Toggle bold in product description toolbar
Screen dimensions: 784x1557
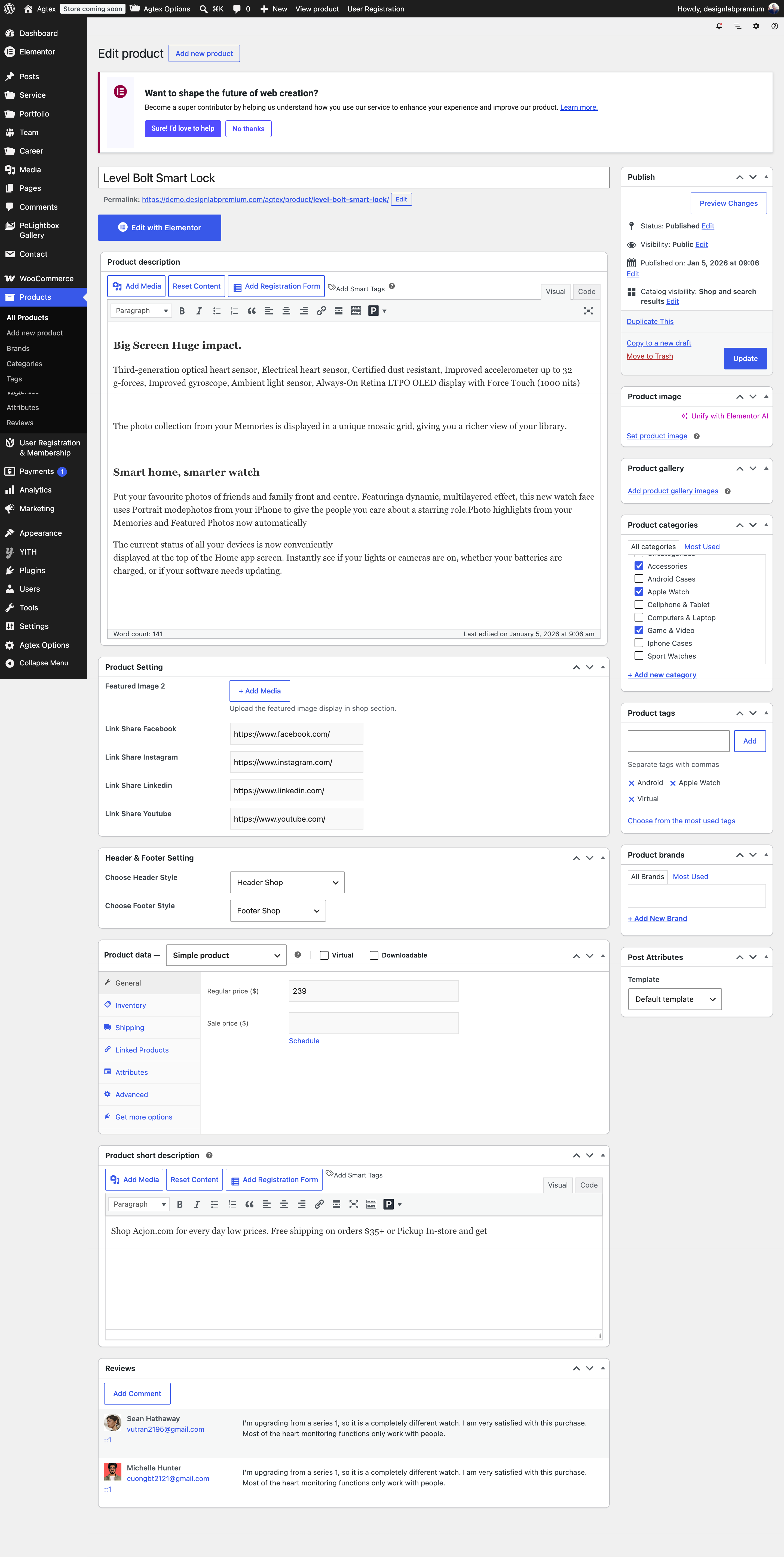[182, 311]
